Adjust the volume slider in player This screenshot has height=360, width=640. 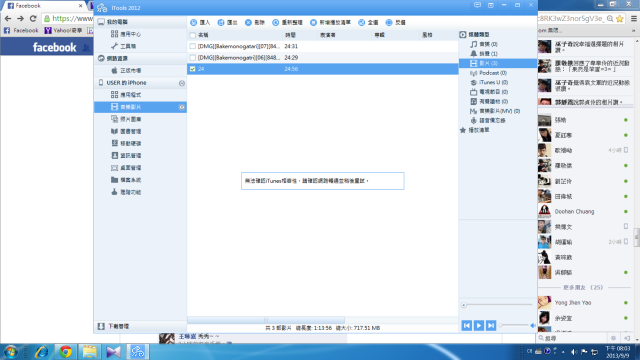coord(514,325)
